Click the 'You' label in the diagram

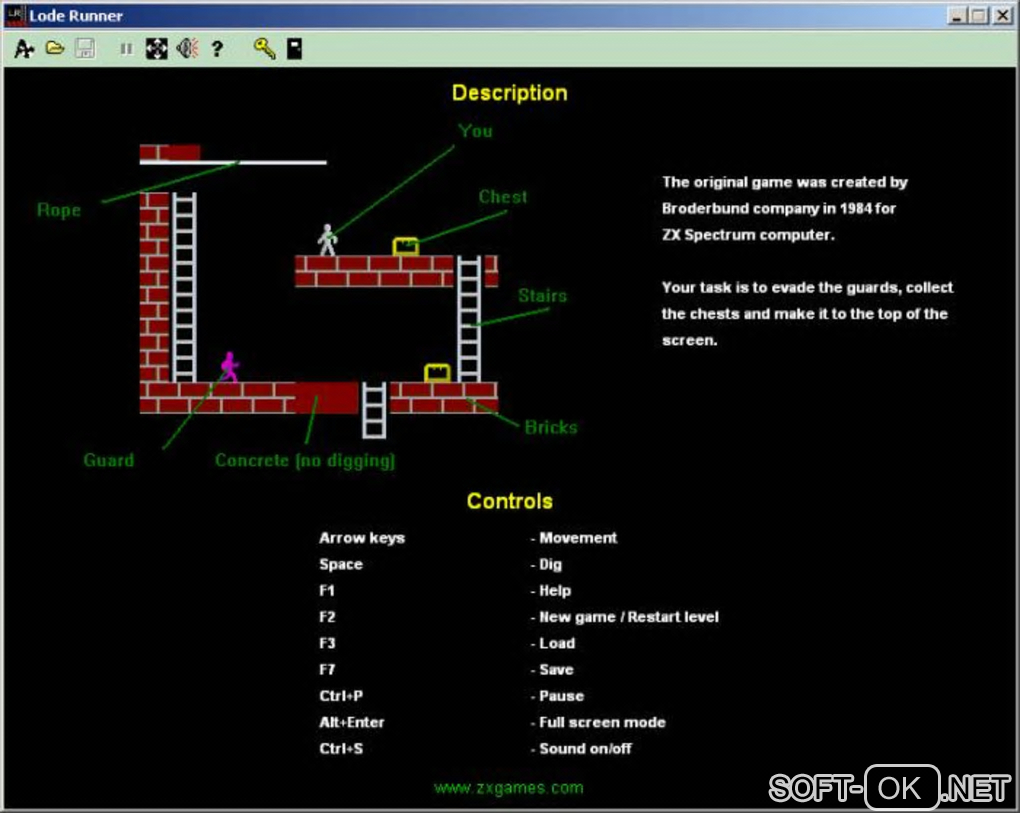coord(476,131)
